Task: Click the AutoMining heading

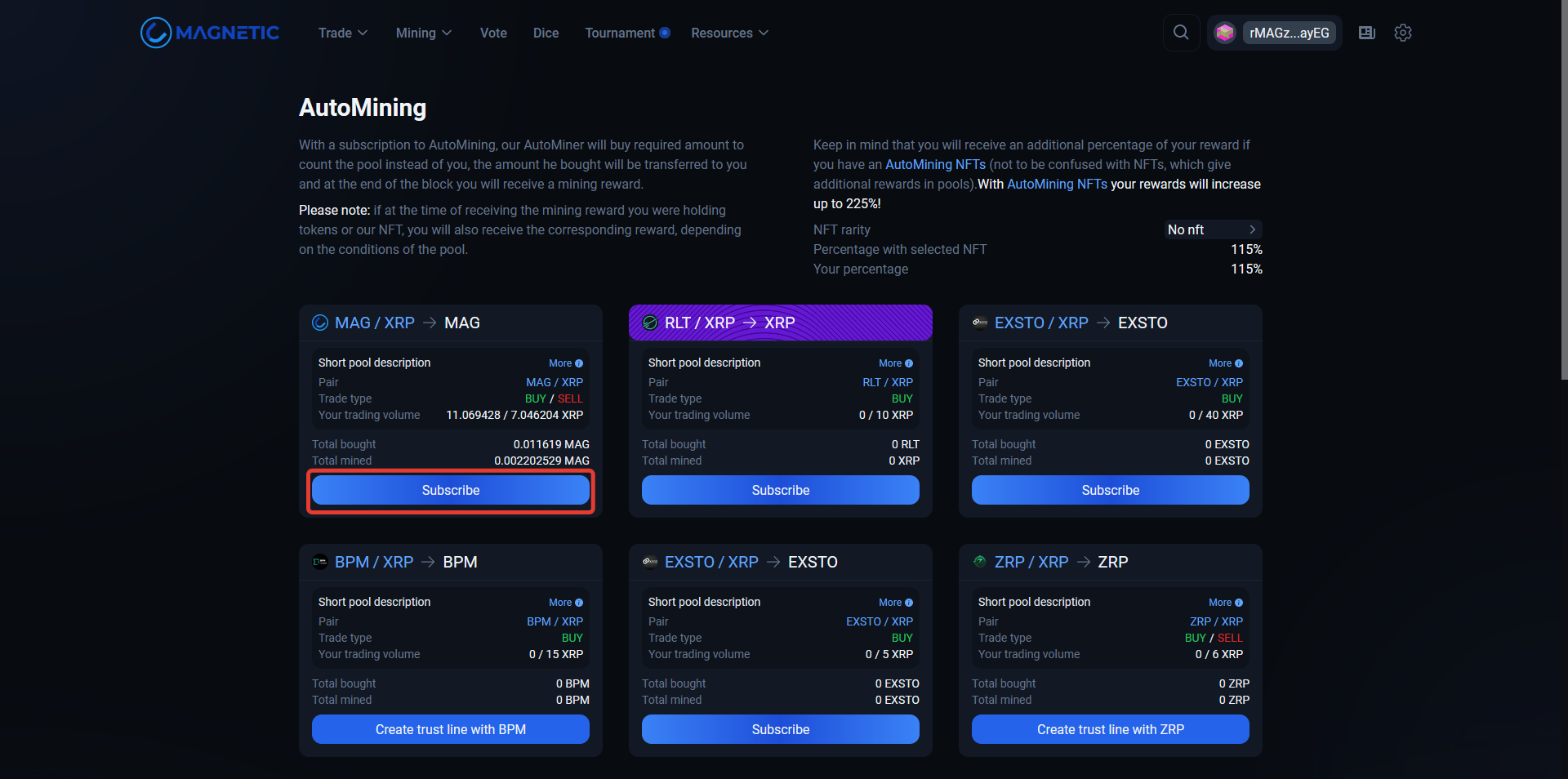Action: (363, 108)
